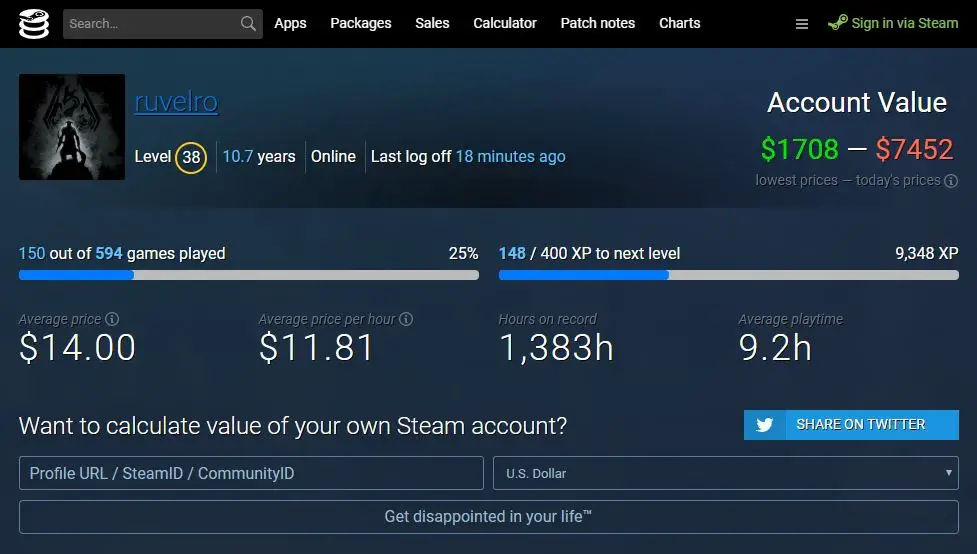Open the Apps menu item

click(x=290, y=23)
